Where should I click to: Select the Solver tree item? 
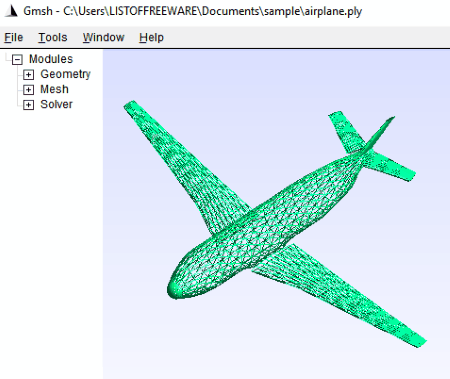click(56, 104)
